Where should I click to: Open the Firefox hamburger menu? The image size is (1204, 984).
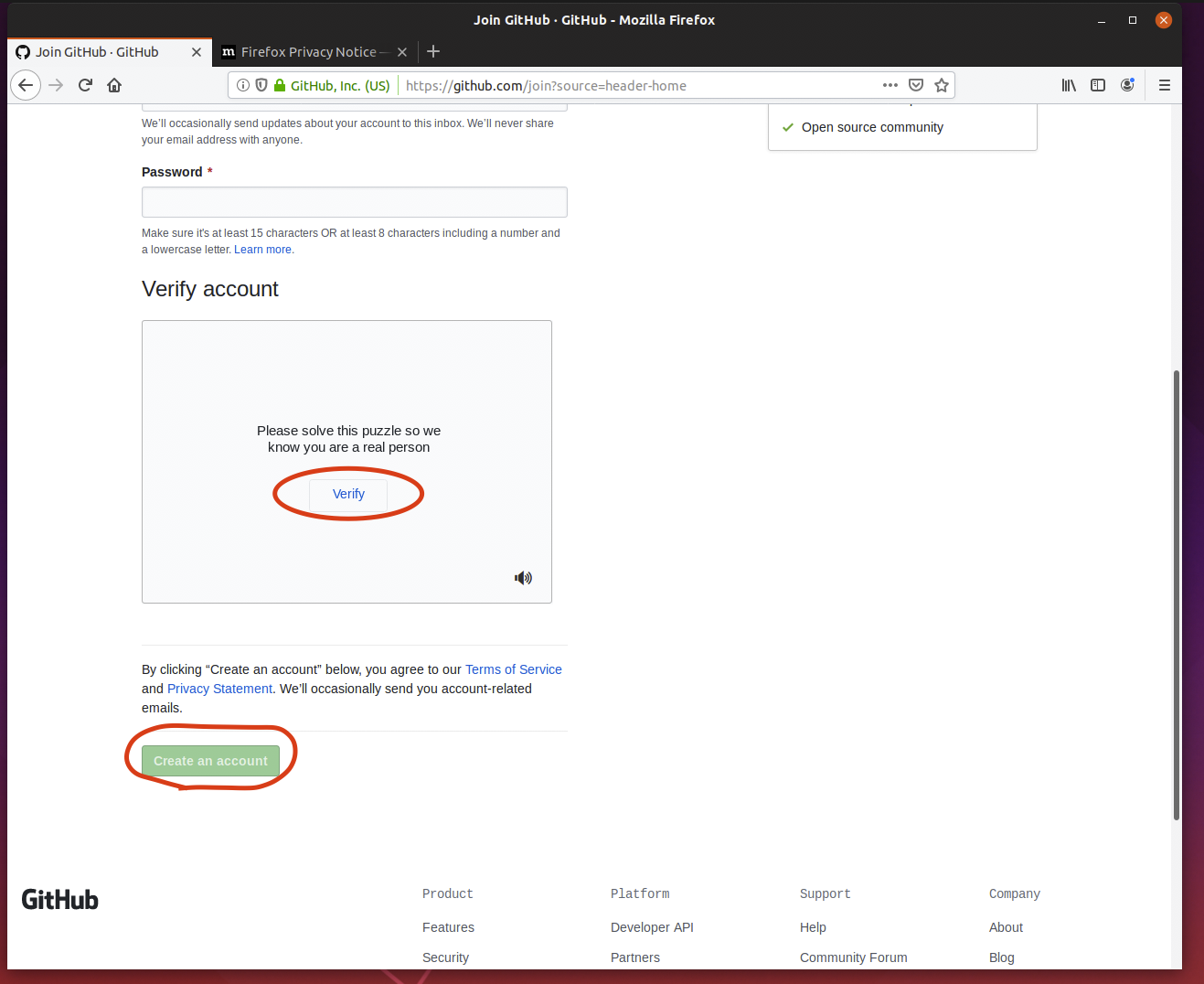(1164, 85)
